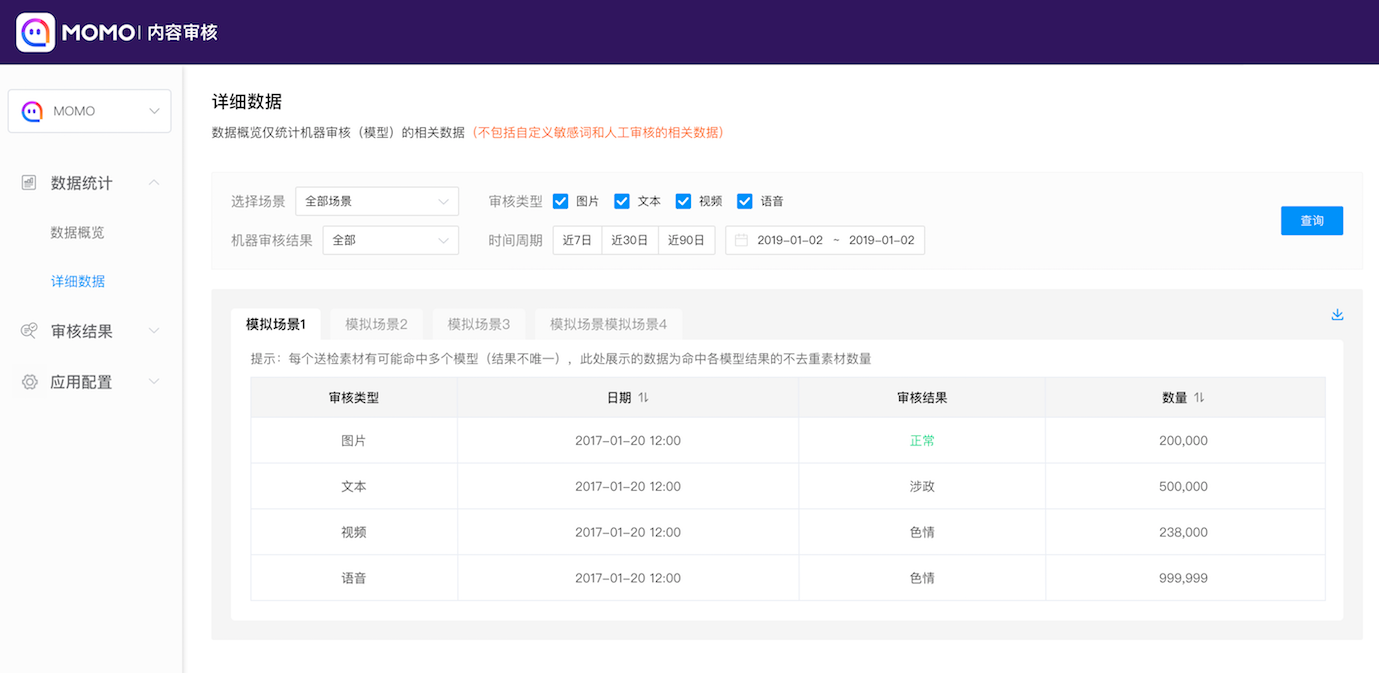
Task: Click the 审核类型 column header
Action: pos(354,398)
